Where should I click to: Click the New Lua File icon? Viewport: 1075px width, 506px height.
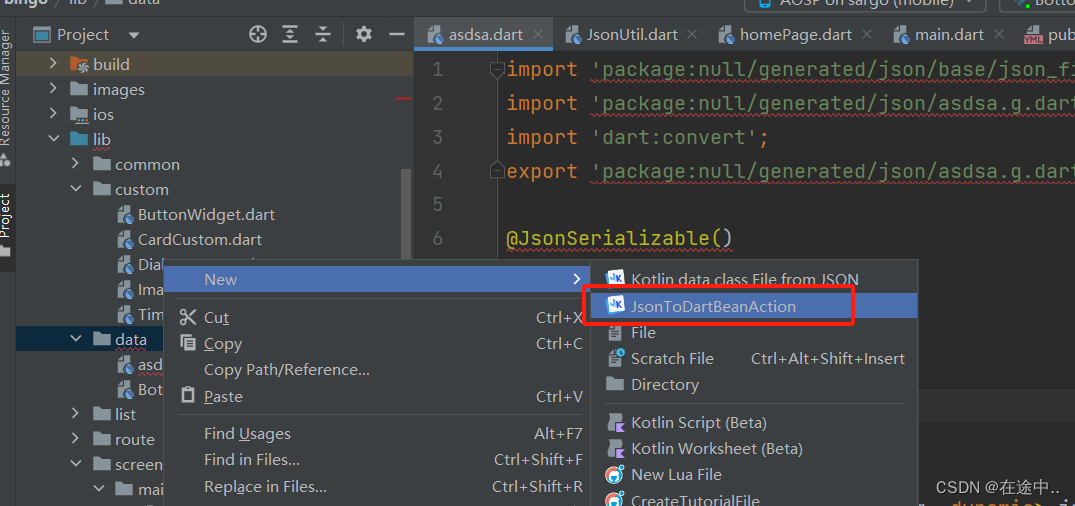click(x=616, y=474)
